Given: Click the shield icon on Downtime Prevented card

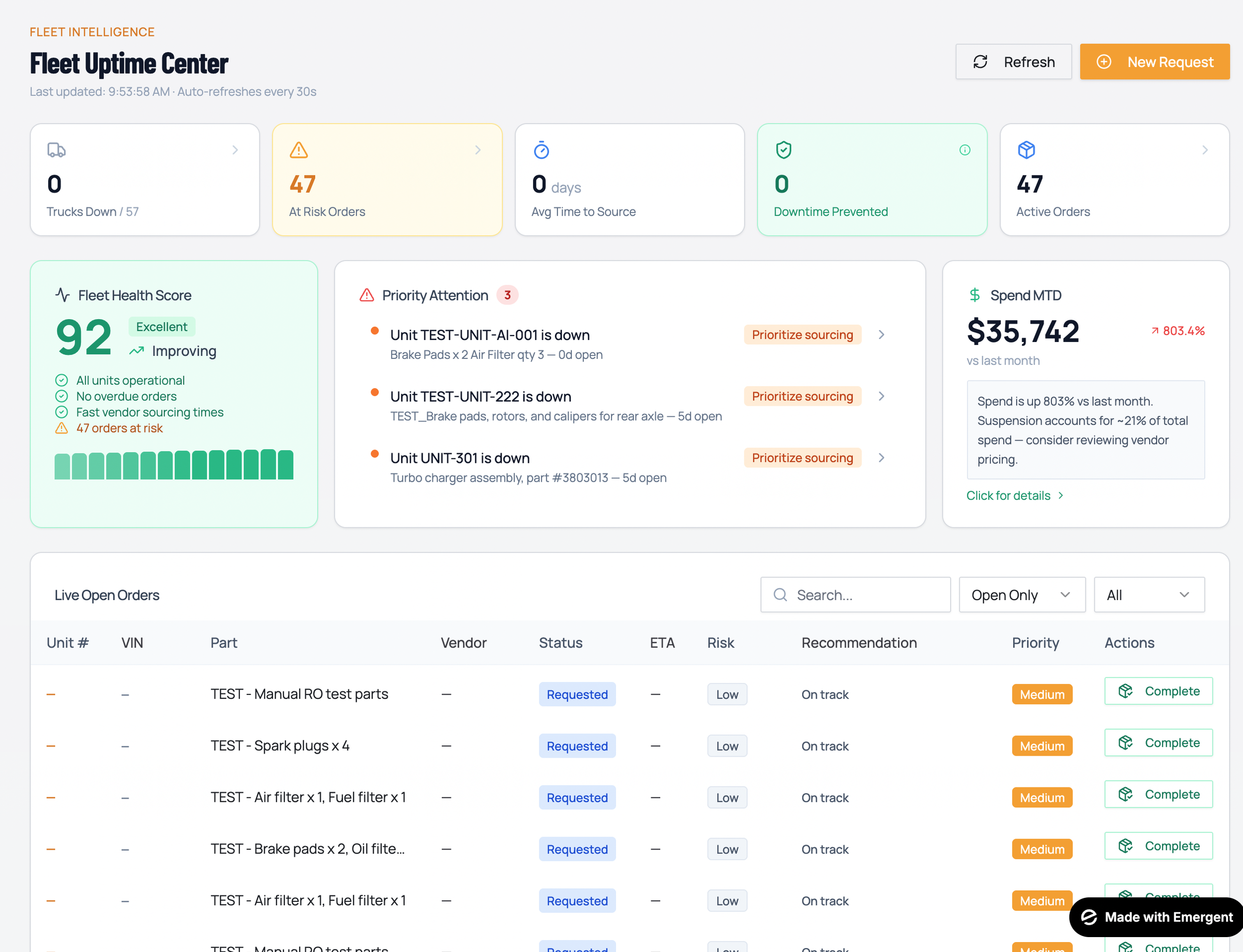Looking at the screenshot, I should 783,150.
